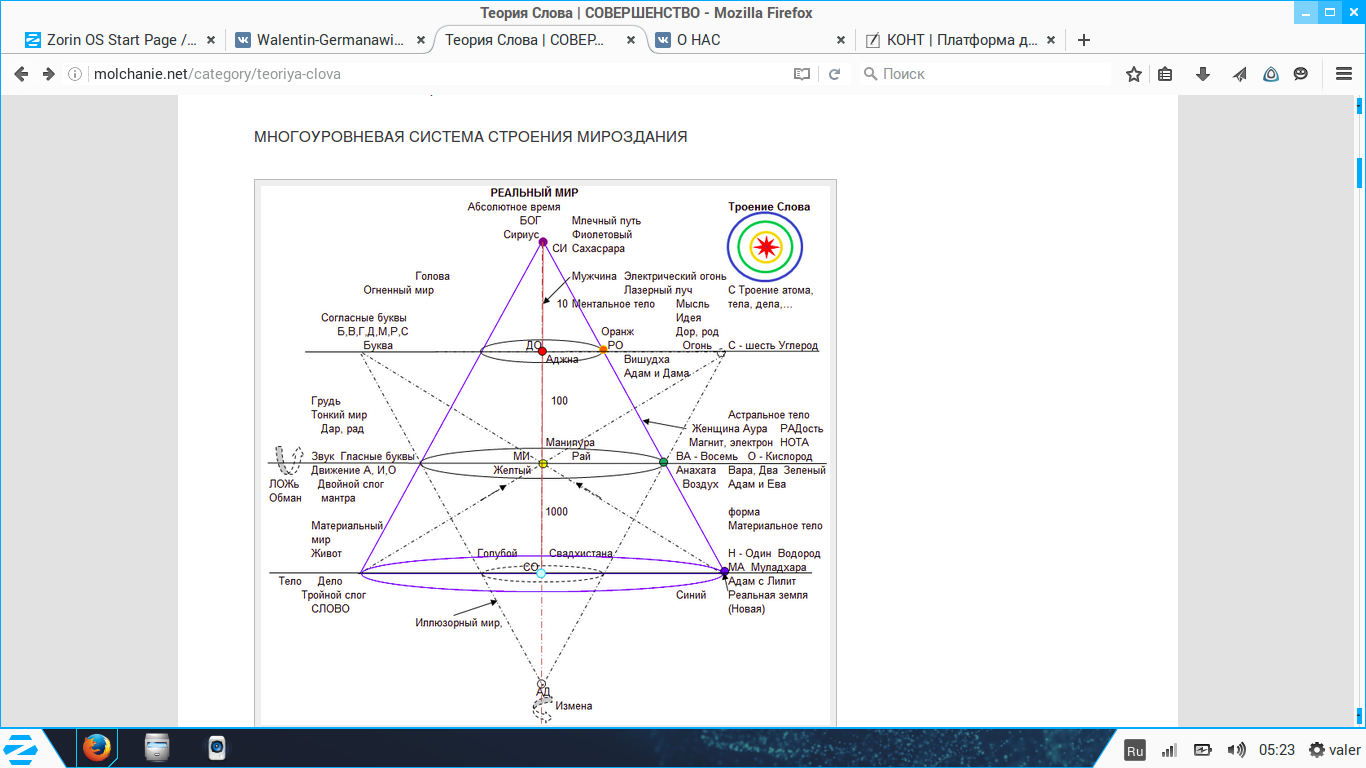Open Firefox from the taskbar
Image resolution: width=1366 pixels, height=768 pixels.
click(x=96, y=748)
